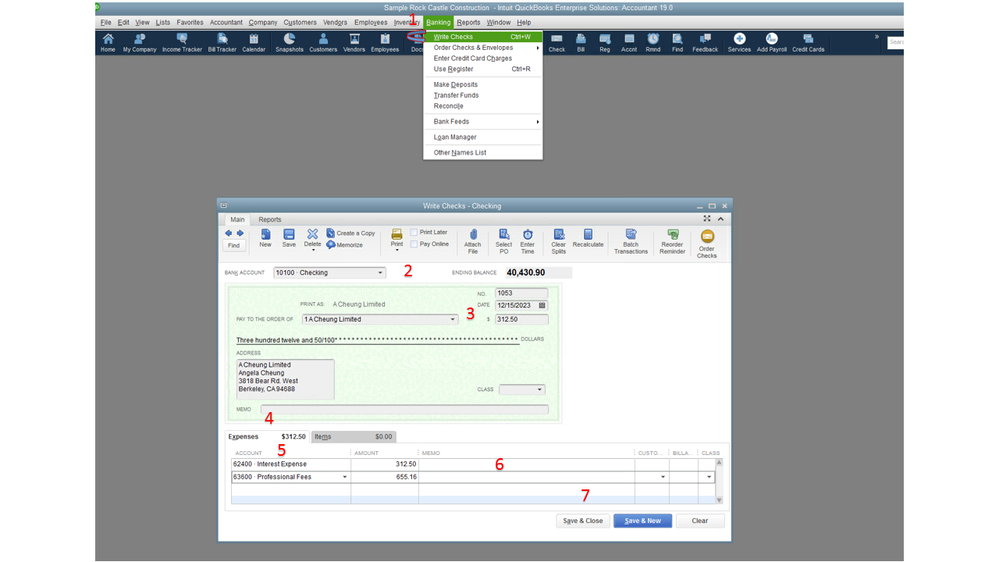Open the Vendors center icon

354,43
